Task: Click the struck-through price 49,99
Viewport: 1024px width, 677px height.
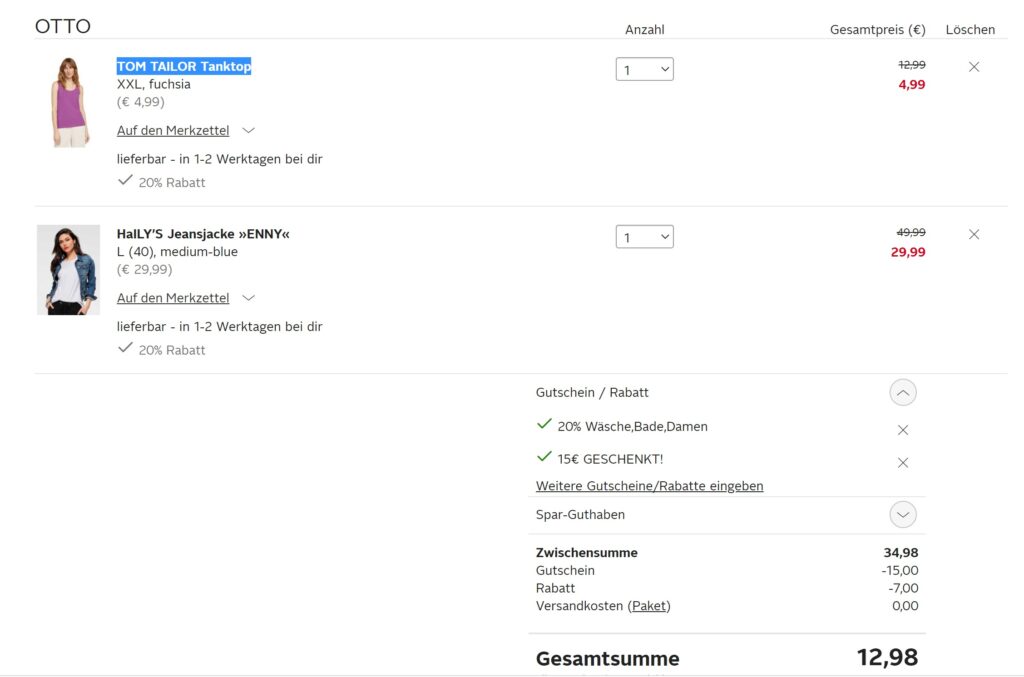Action: [x=911, y=232]
